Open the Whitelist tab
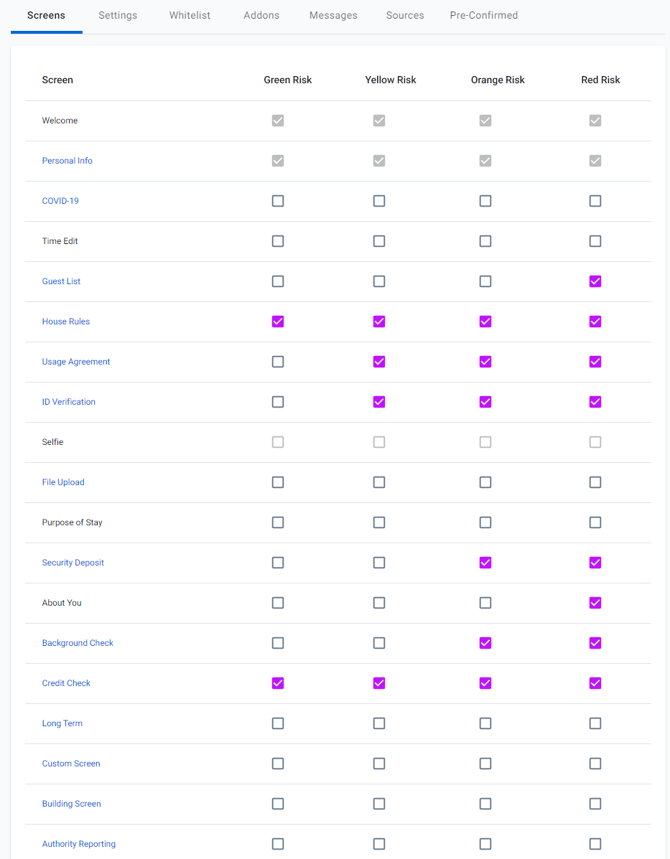Image resolution: width=670 pixels, height=859 pixels. coord(190,16)
